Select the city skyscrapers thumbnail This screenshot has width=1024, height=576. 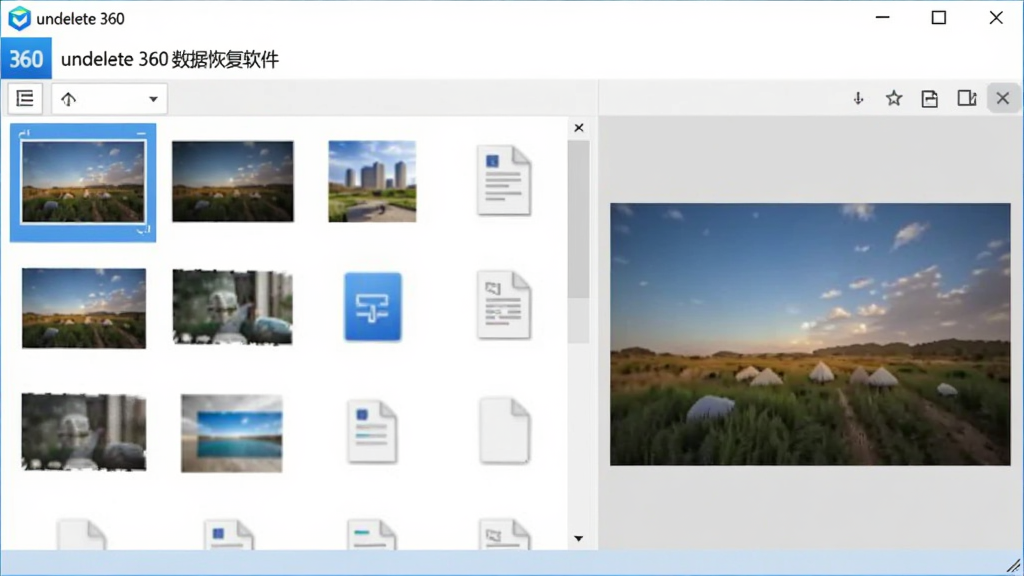point(372,182)
